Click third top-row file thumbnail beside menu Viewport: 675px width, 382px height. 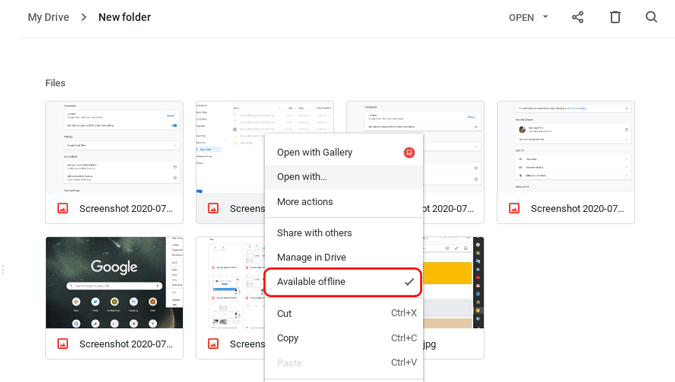click(453, 147)
